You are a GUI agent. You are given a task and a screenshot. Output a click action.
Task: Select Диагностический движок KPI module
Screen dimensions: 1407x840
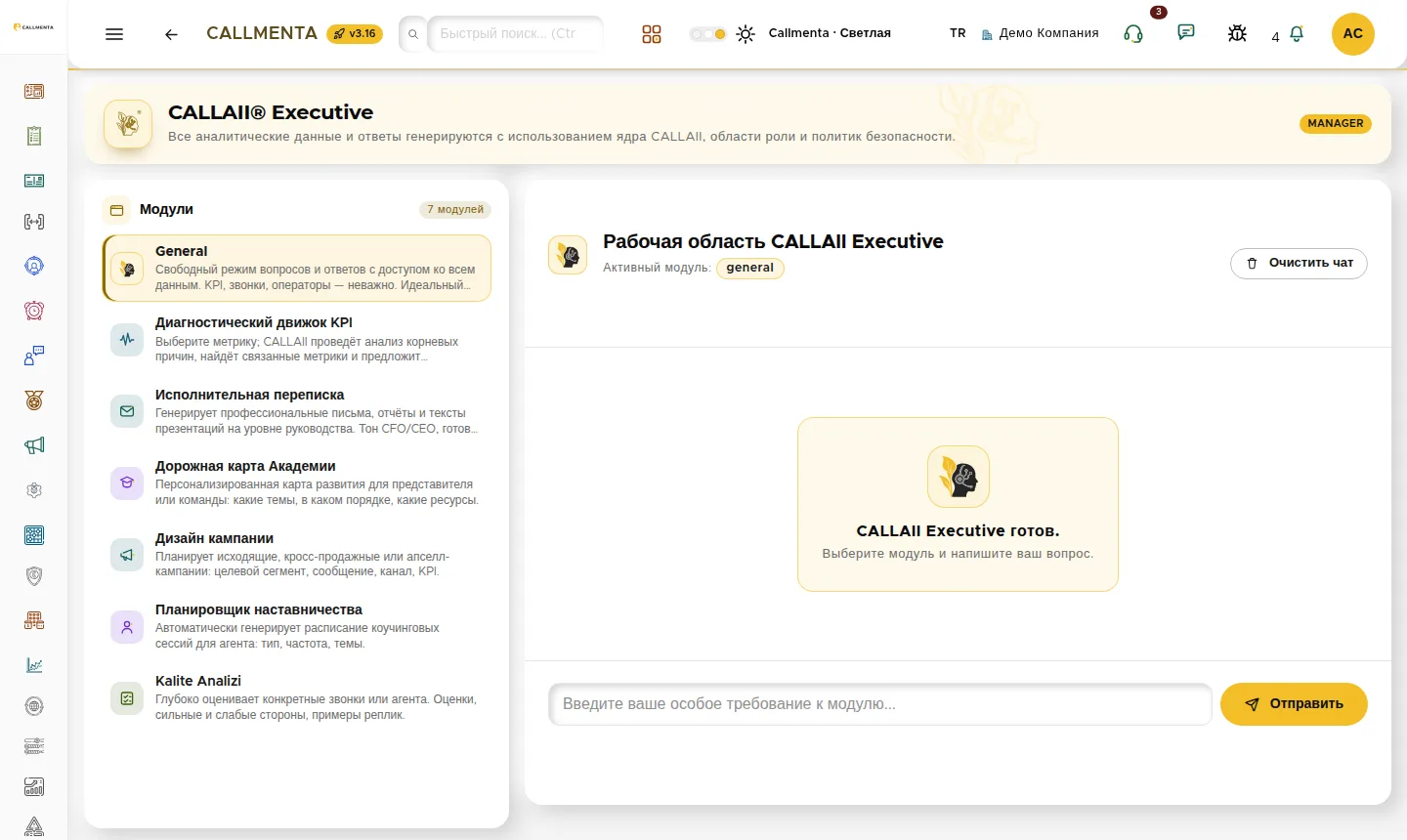point(297,339)
